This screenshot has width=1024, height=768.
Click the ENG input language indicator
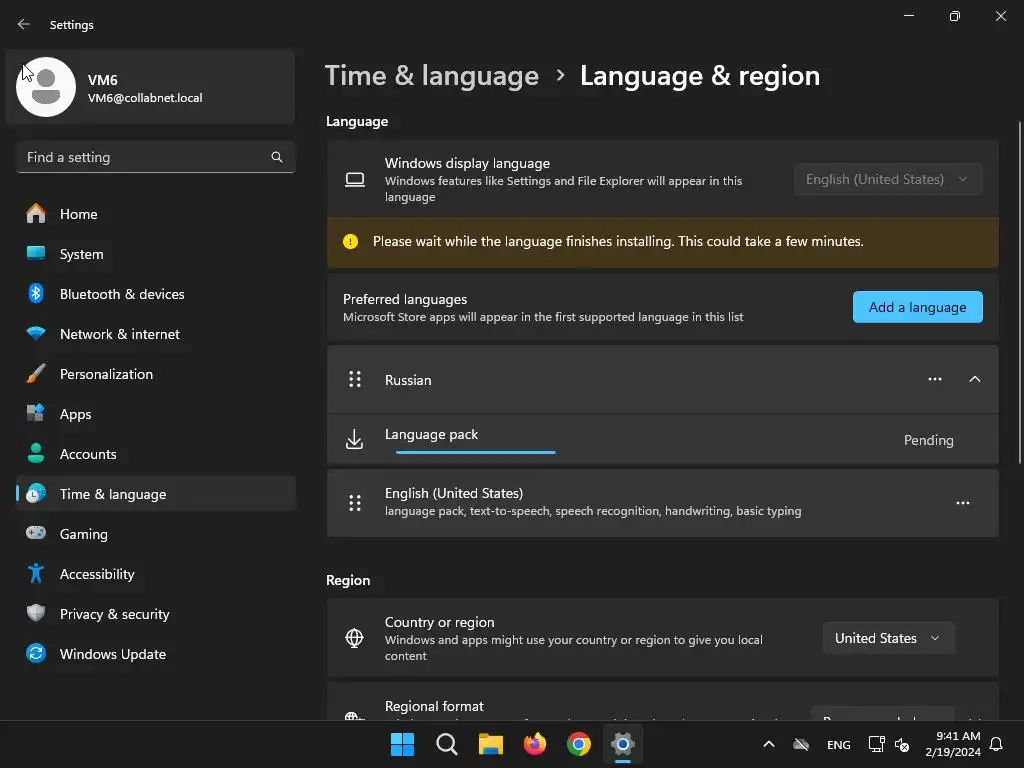pos(839,744)
